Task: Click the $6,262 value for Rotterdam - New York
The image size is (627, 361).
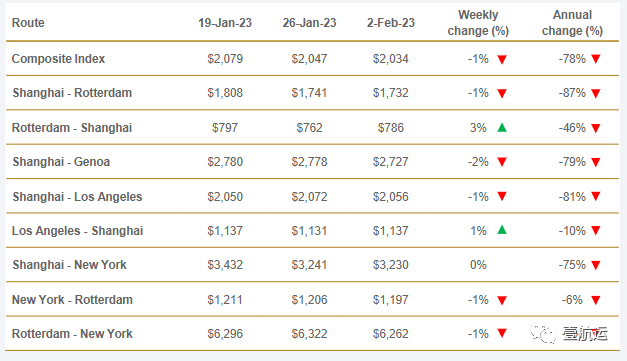Action: click(391, 334)
